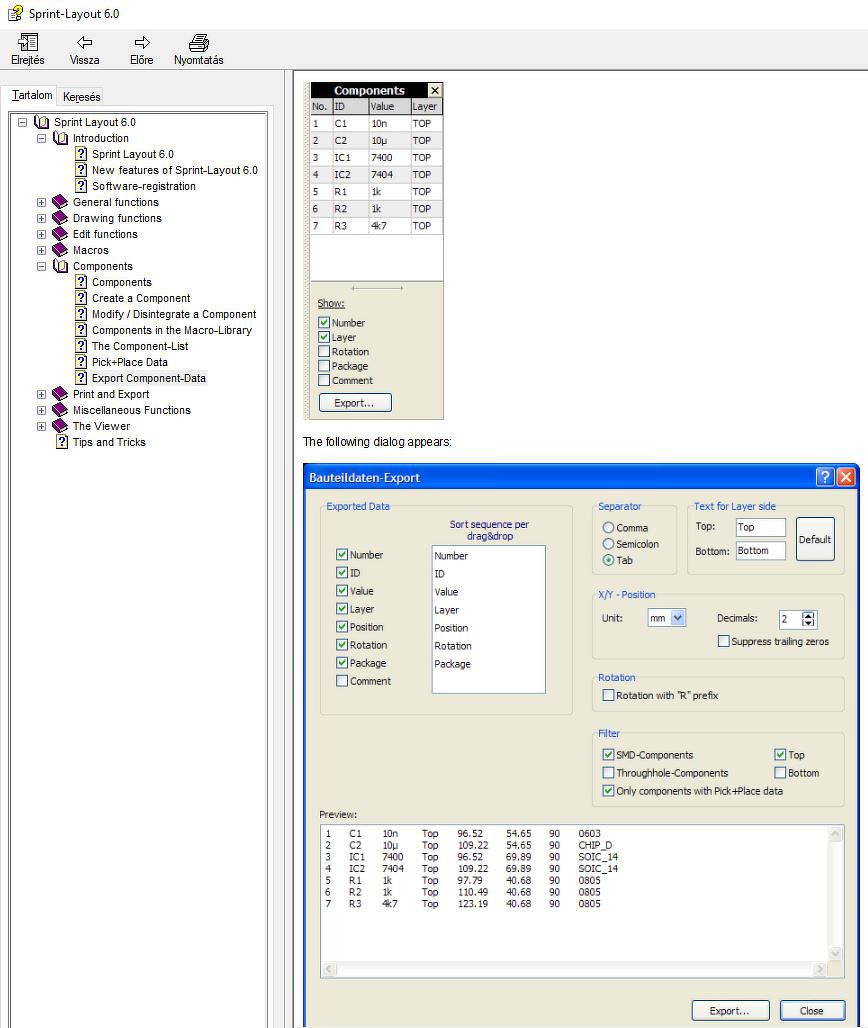Click Export... button in Bauteildaten-Export dialog

pyautogui.click(x=729, y=1010)
